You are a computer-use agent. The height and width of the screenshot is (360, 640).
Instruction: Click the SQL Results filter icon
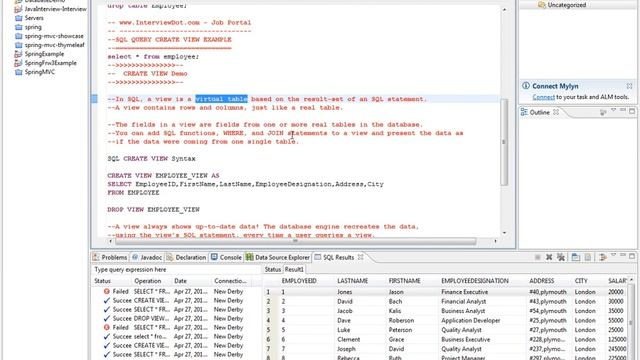[602, 257]
